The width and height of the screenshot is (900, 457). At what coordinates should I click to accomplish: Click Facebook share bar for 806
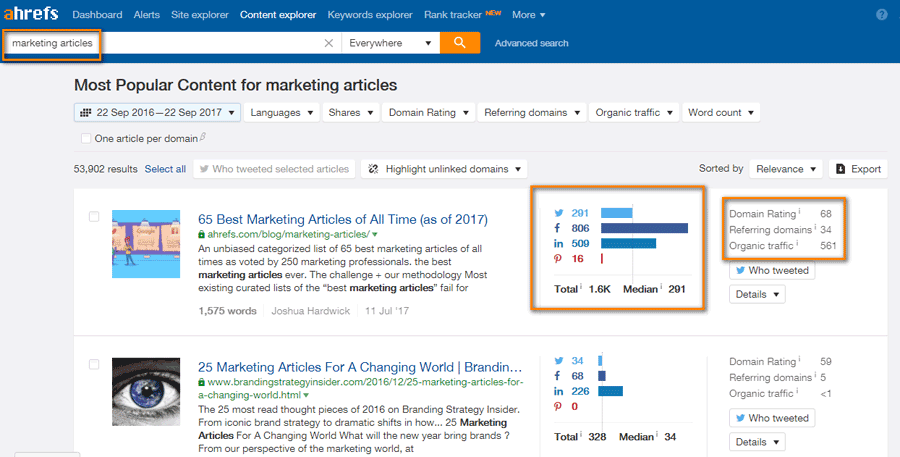644,228
